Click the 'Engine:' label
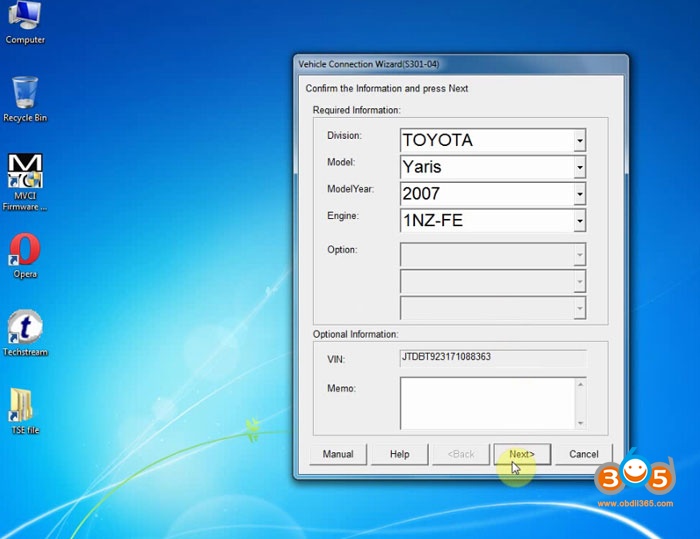This screenshot has height=539, width=700. (x=342, y=216)
